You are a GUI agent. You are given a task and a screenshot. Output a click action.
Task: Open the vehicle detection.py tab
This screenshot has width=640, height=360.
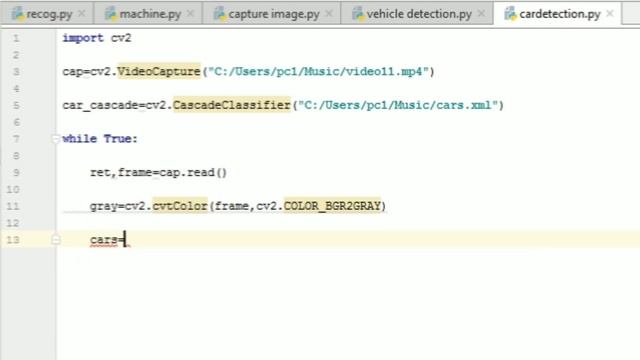[417, 14]
